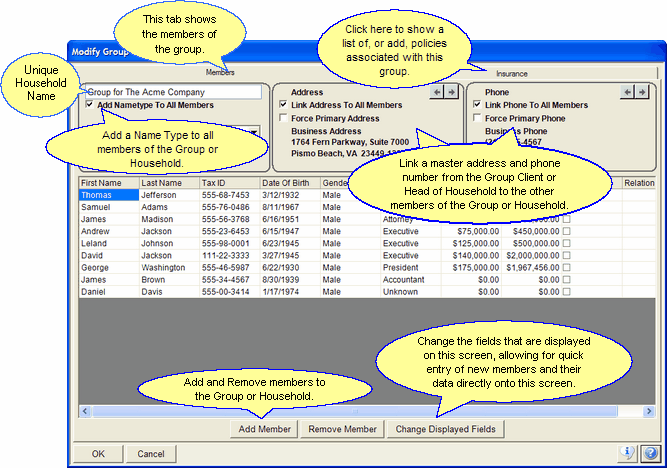Image resolution: width=667 pixels, height=468 pixels.
Task: Show previous phone using left arrow
Action: [x=628, y=92]
